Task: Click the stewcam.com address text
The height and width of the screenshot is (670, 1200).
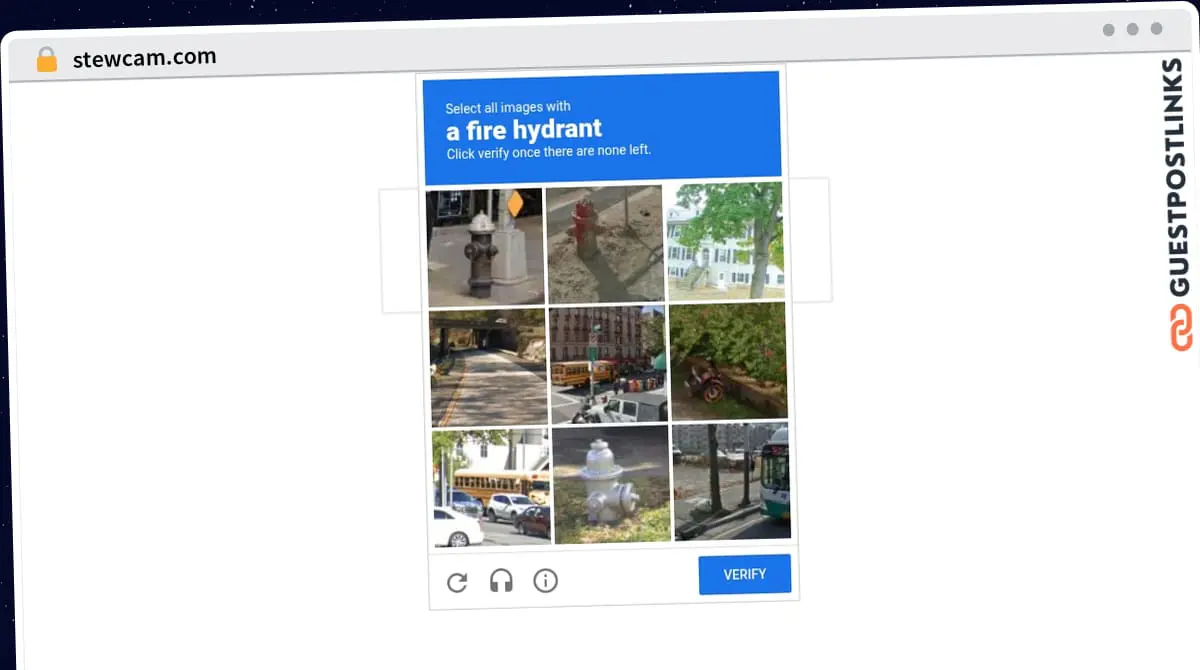Action: click(144, 58)
